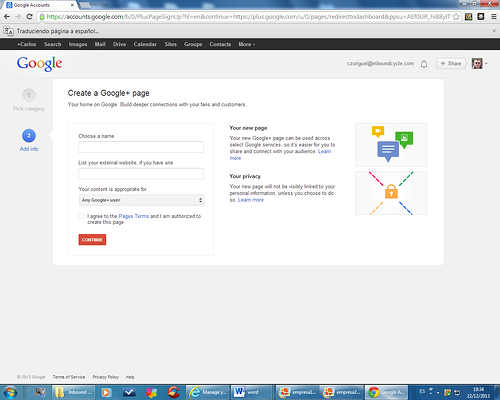Screen dimensions: 500x400
Task: Open the content appropriate for dropdown
Action: [x=141, y=200]
